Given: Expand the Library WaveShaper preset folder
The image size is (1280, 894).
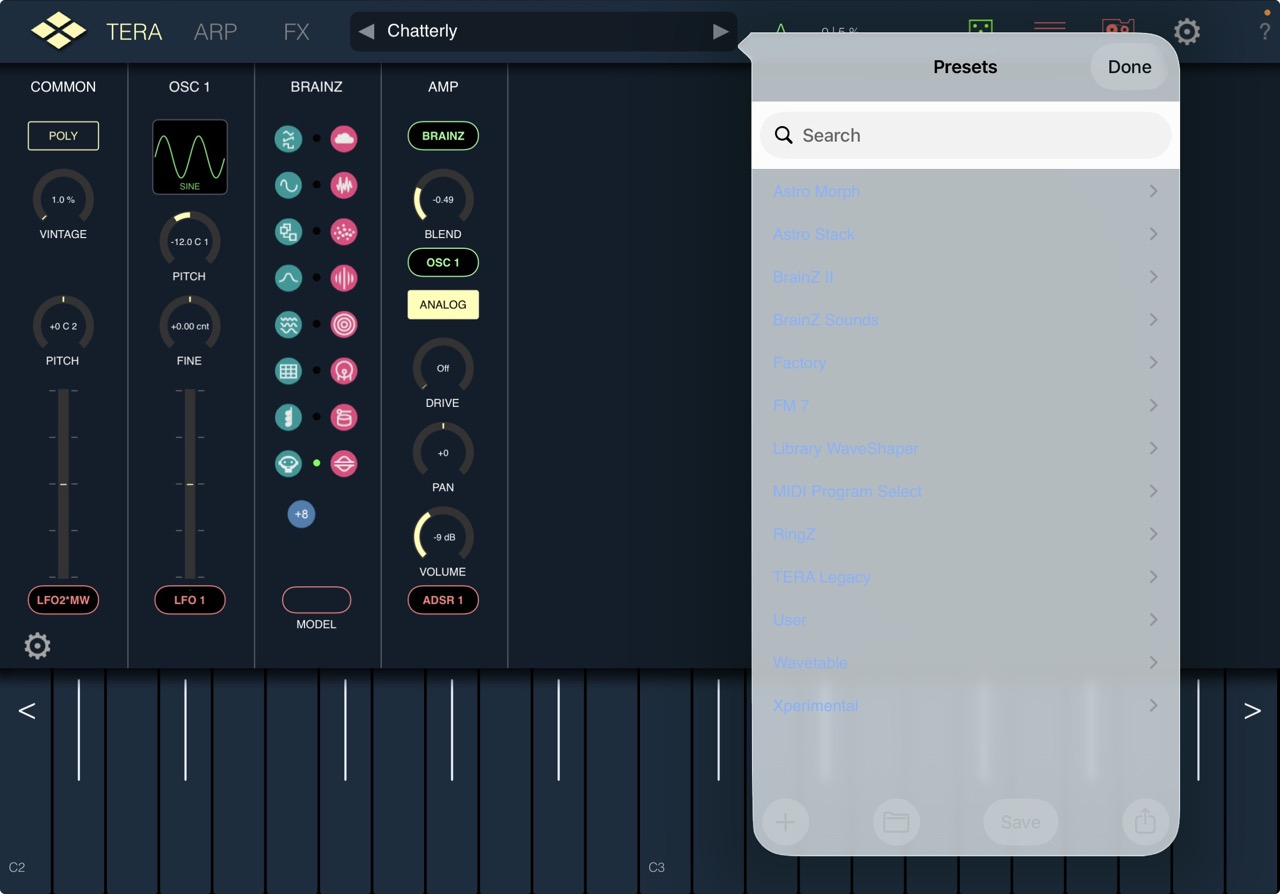Looking at the screenshot, I should (x=966, y=449).
